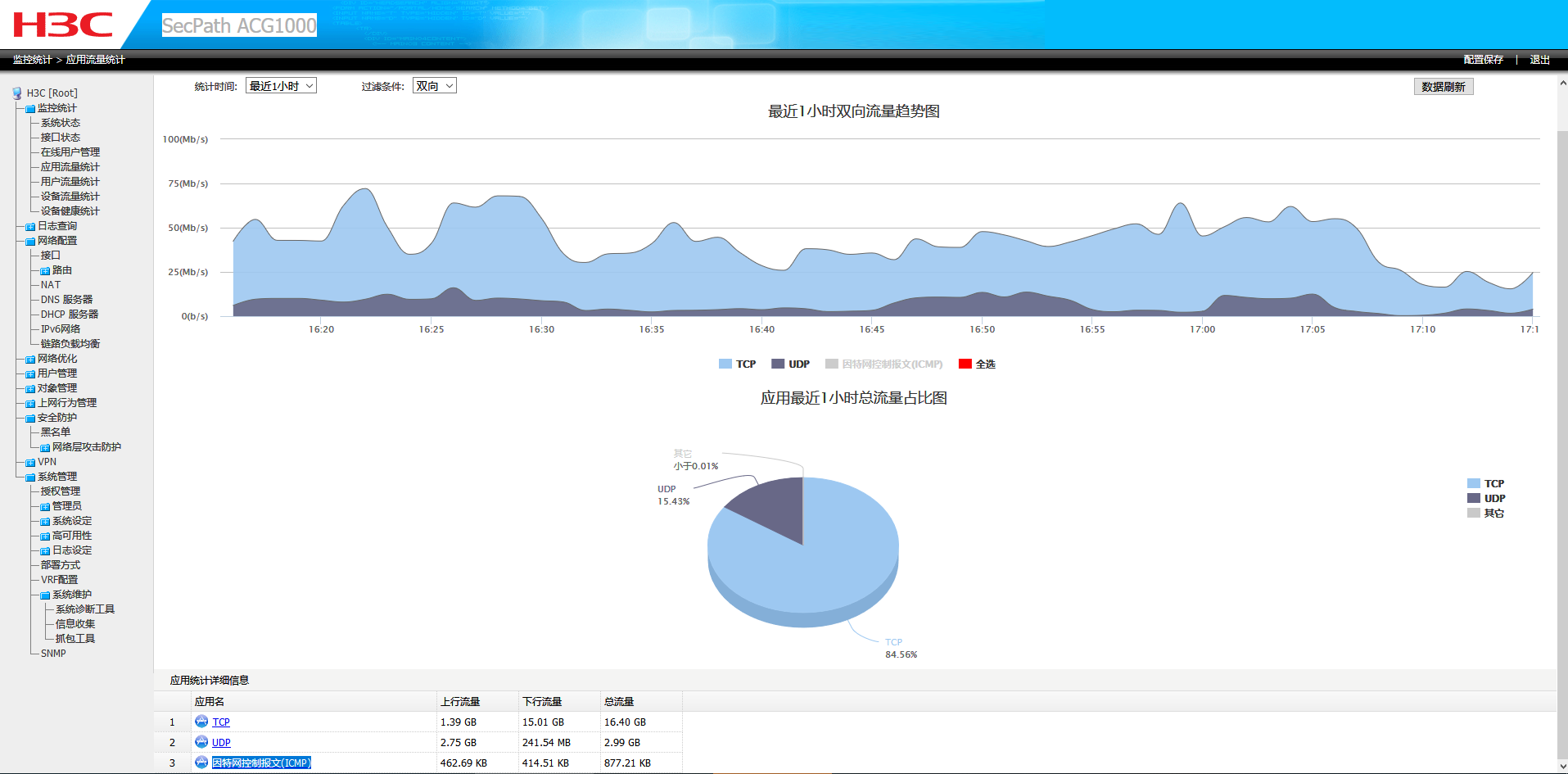1568x774 pixels.
Task: Collapse the 监控统计 tree node
Action: 30,109
